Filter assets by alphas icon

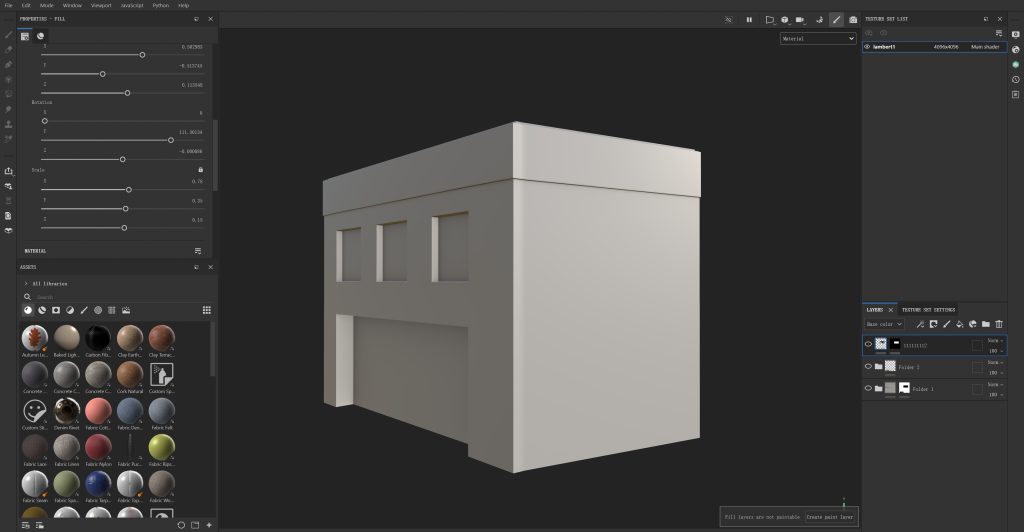pyautogui.click(x=98, y=310)
